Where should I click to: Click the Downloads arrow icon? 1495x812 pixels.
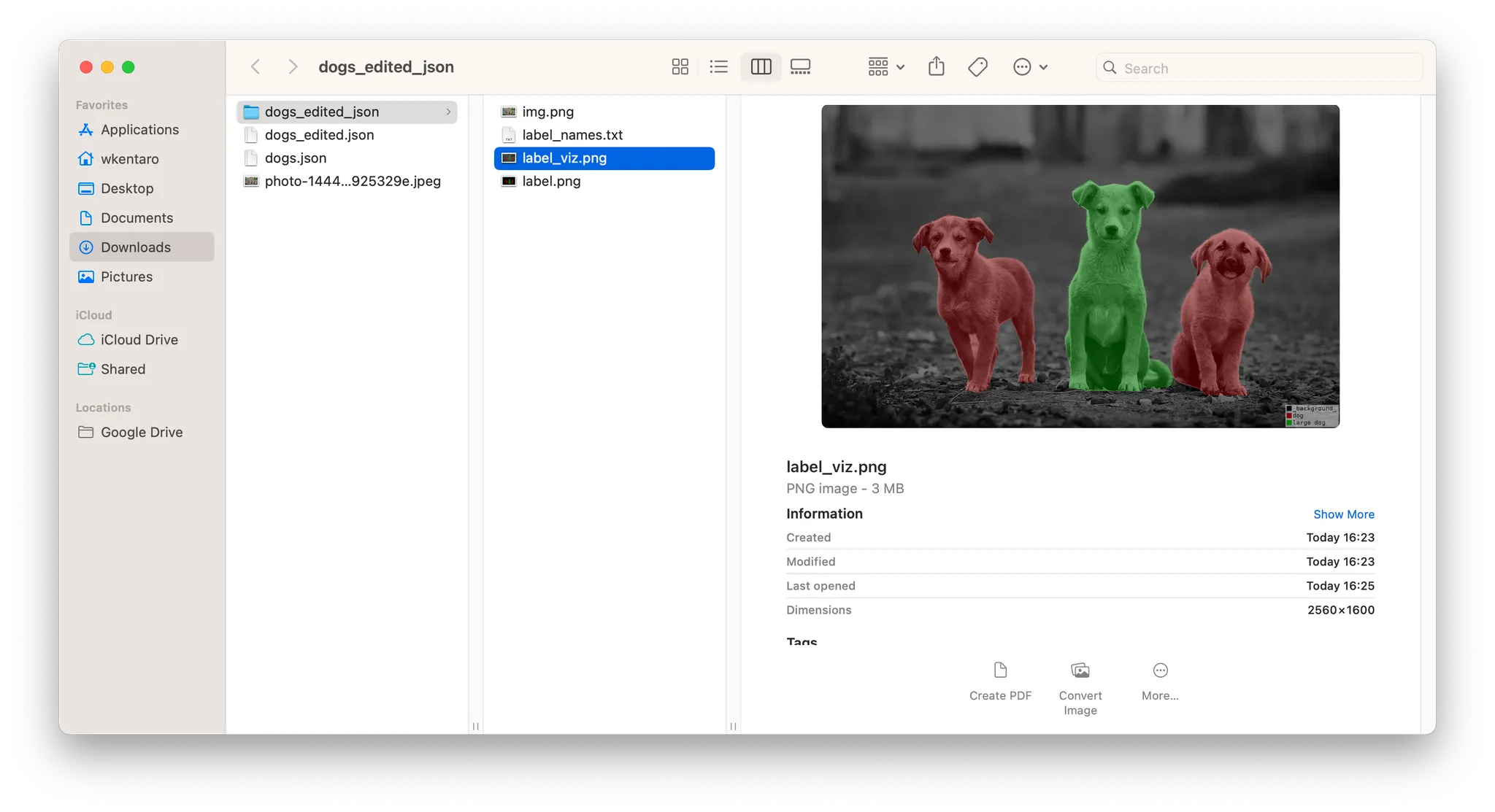(85, 247)
